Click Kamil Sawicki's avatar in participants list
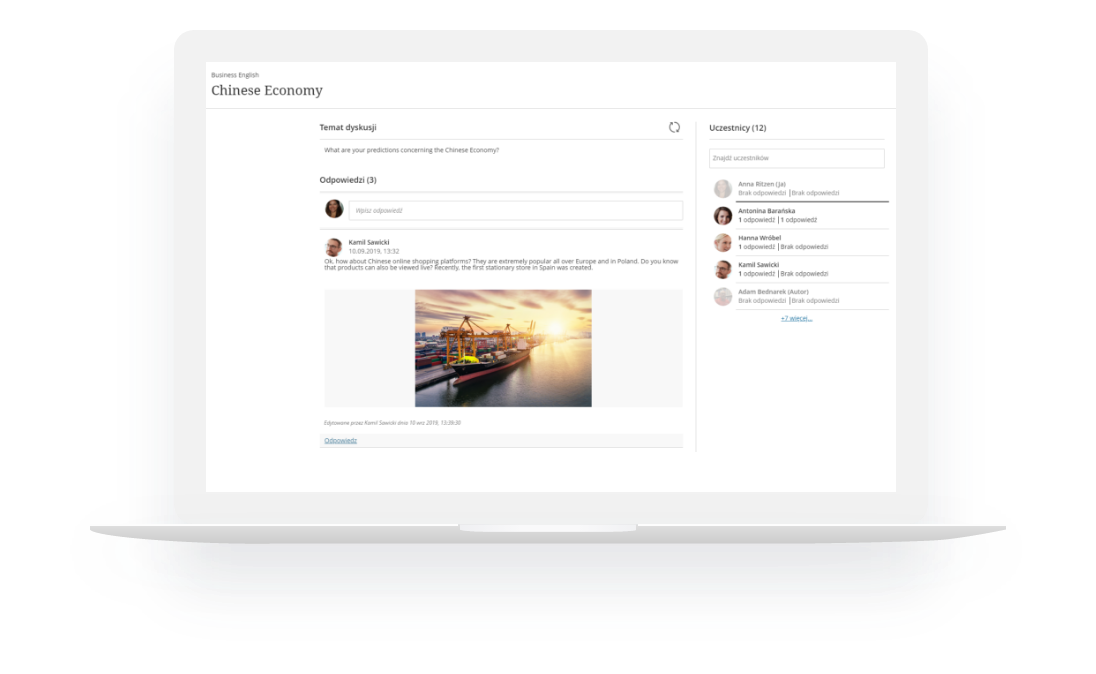1096x674 pixels. tap(722, 269)
